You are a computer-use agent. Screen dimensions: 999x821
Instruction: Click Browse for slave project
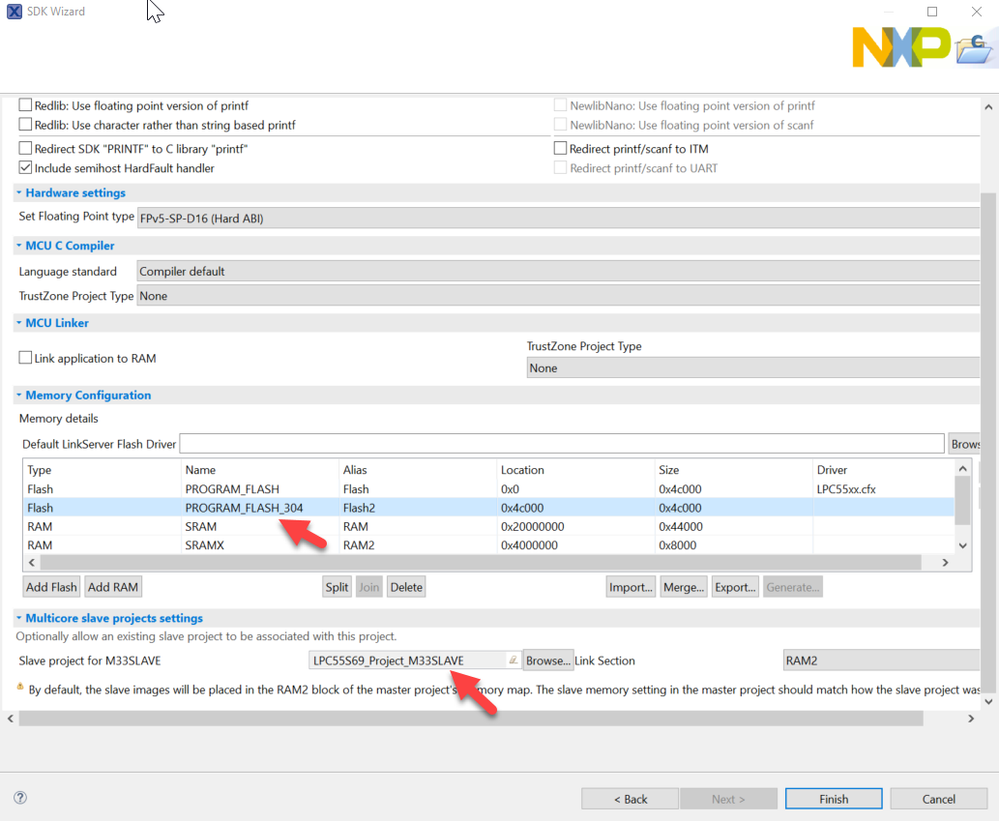[x=547, y=661]
